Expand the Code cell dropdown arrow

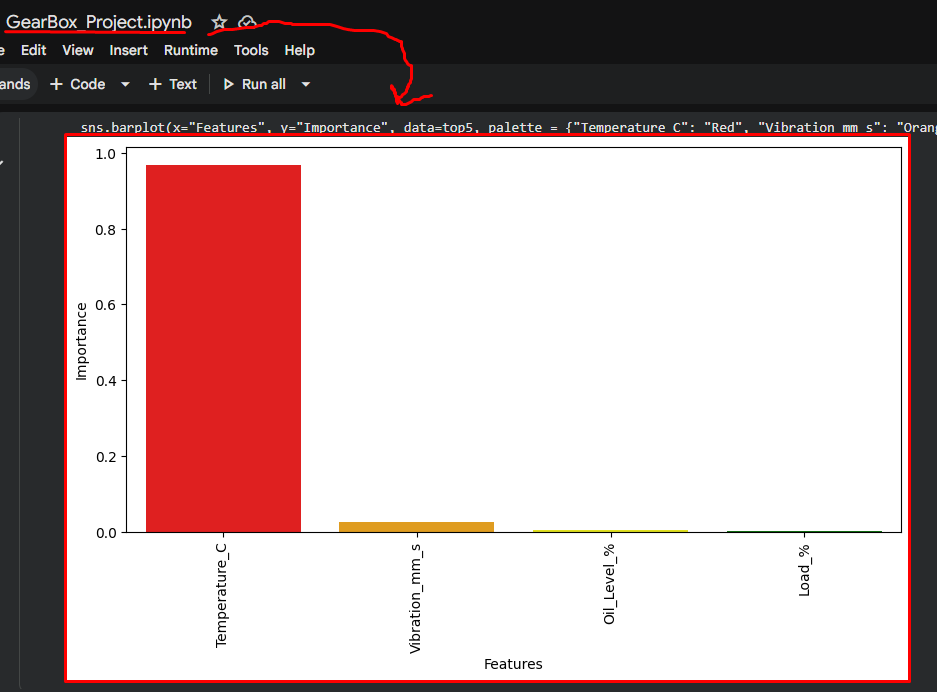125,85
